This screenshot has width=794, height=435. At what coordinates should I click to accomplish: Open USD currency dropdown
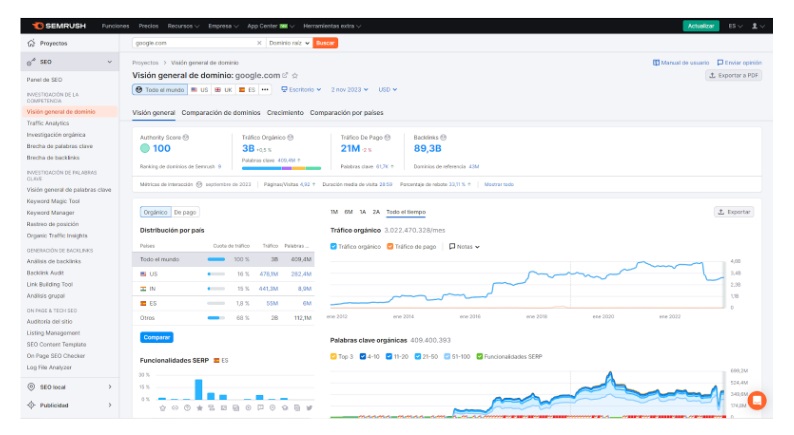387,90
